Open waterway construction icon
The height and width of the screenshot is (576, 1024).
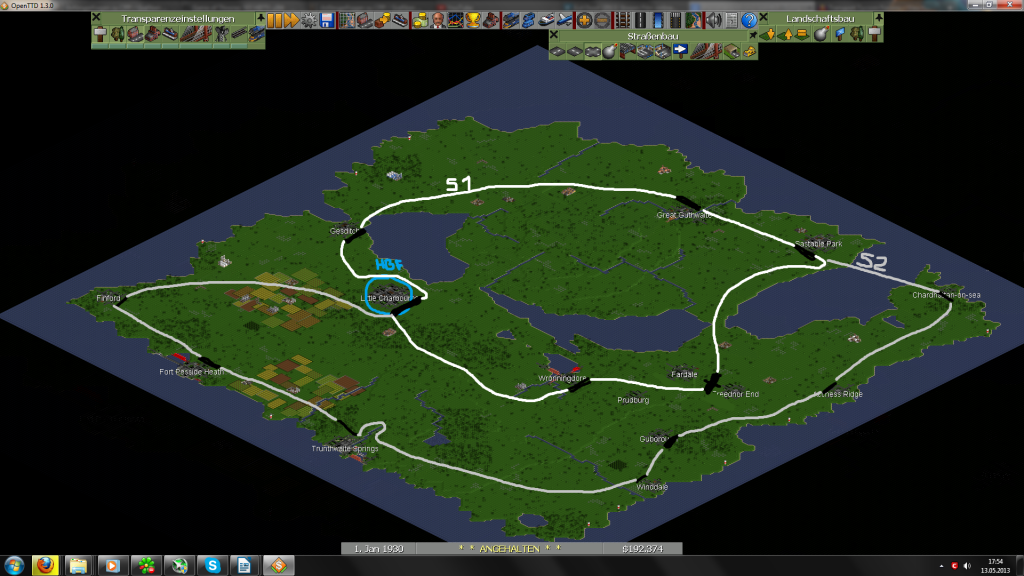(x=657, y=20)
